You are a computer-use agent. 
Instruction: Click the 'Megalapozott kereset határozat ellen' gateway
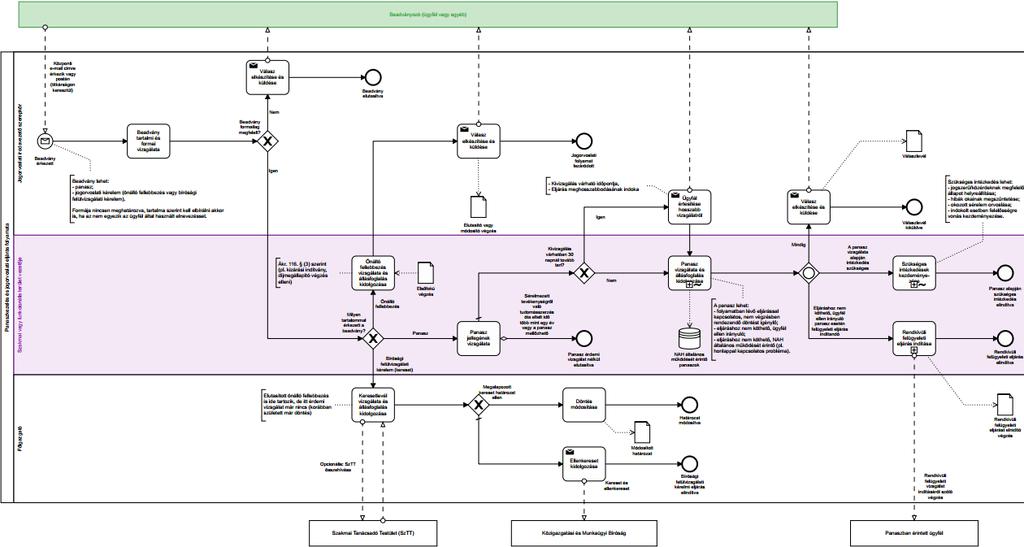coord(479,405)
